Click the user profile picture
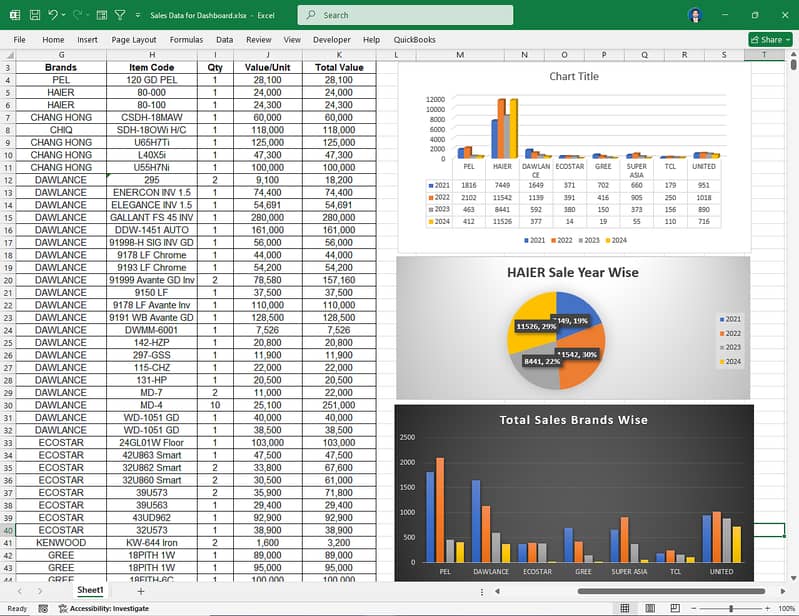The width and height of the screenshot is (799, 616). [x=695, y=15]
